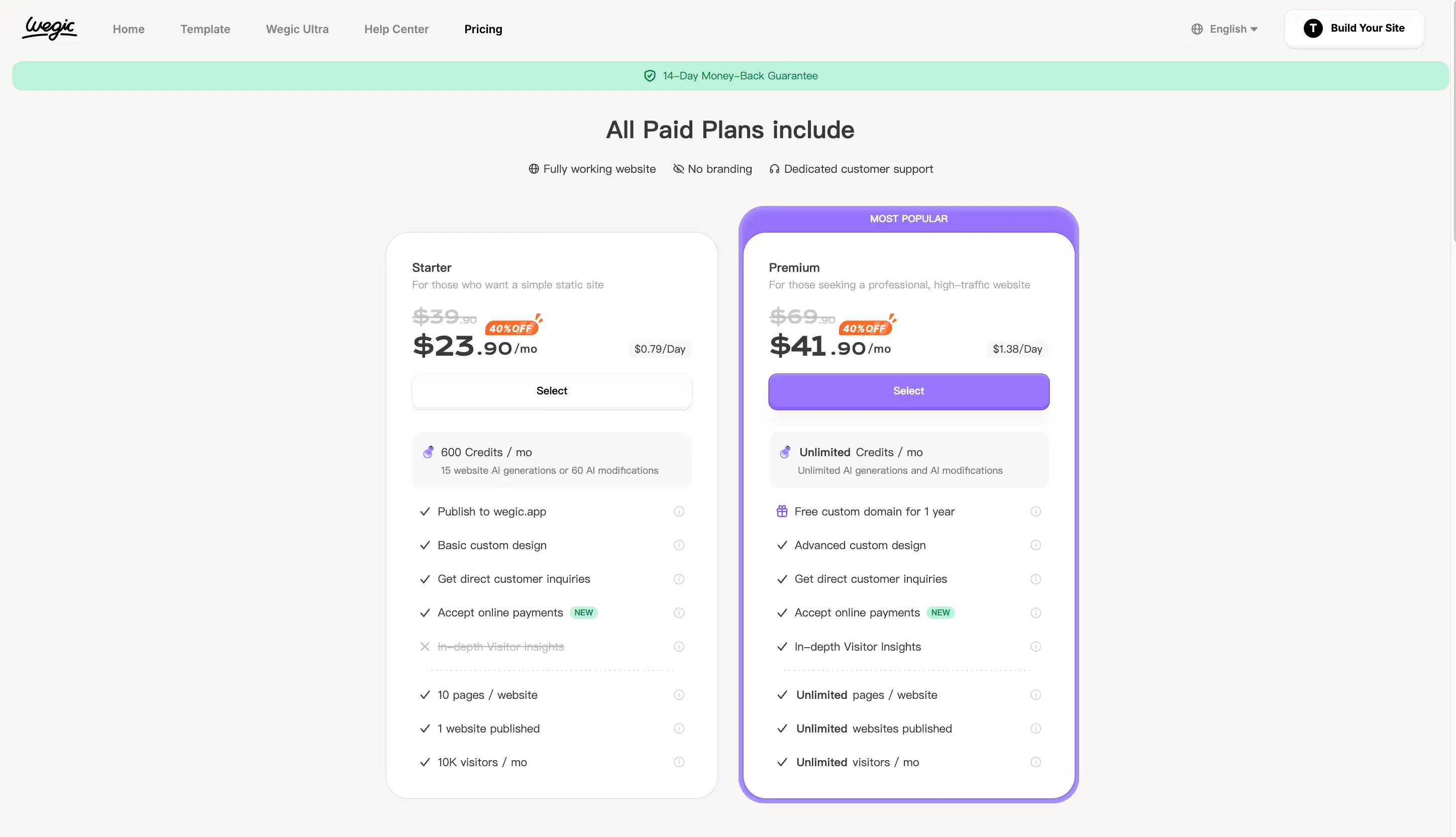
Task: Click info icon next to Basic custom design
Action: click(x=679, y=545)
